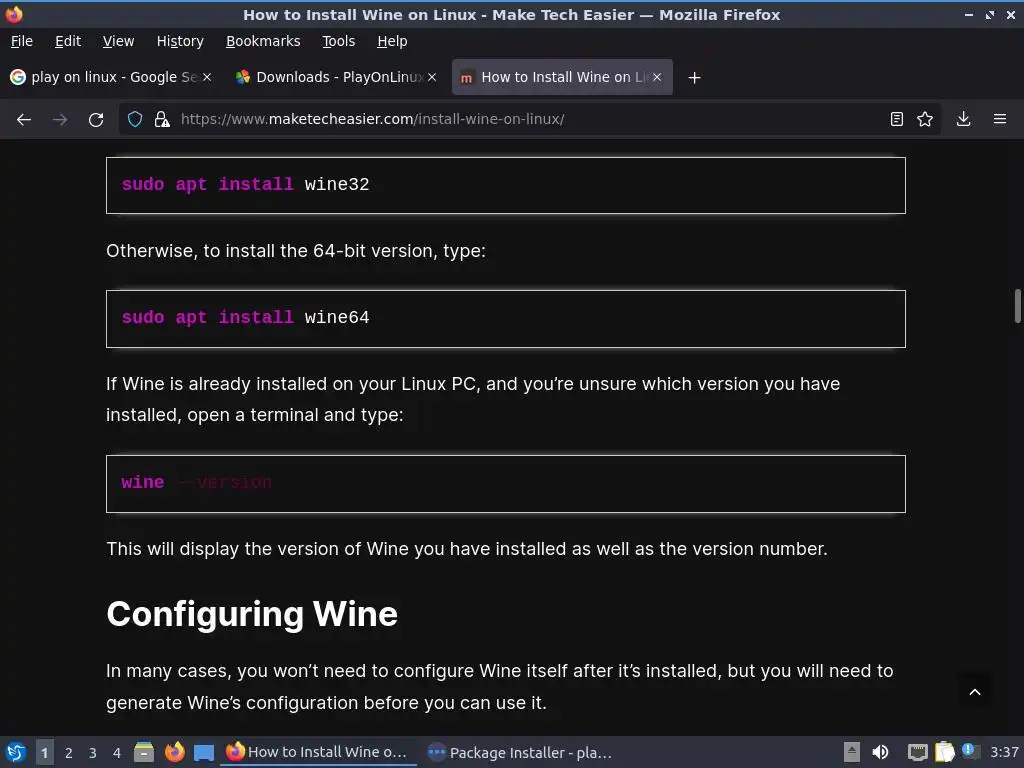The height and width of the screenshot is (768, 1024).
Task: Open the update notifier tray icon
Action: click(971, 752)
